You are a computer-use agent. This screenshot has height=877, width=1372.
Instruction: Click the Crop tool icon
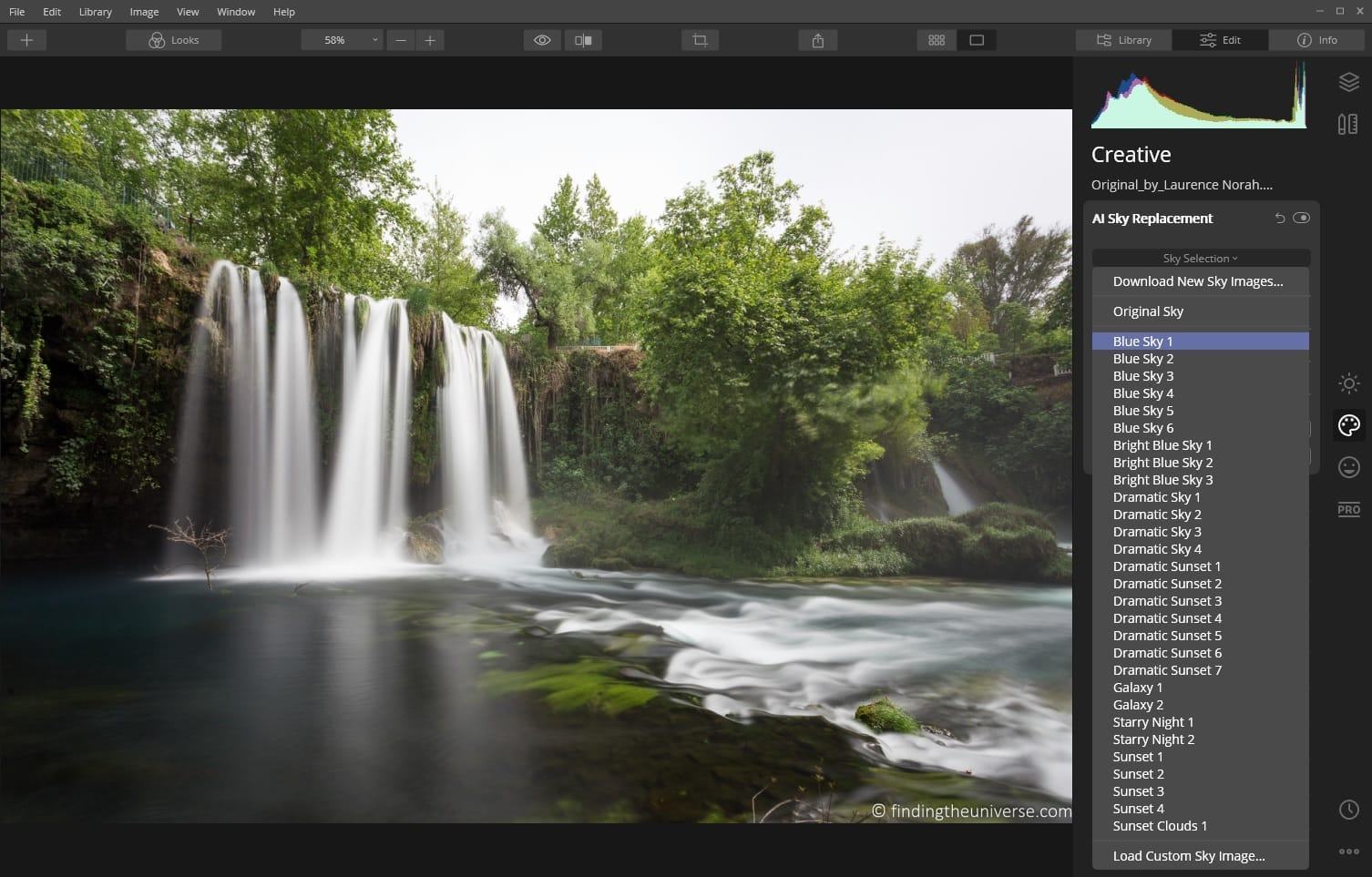point(700,40)
